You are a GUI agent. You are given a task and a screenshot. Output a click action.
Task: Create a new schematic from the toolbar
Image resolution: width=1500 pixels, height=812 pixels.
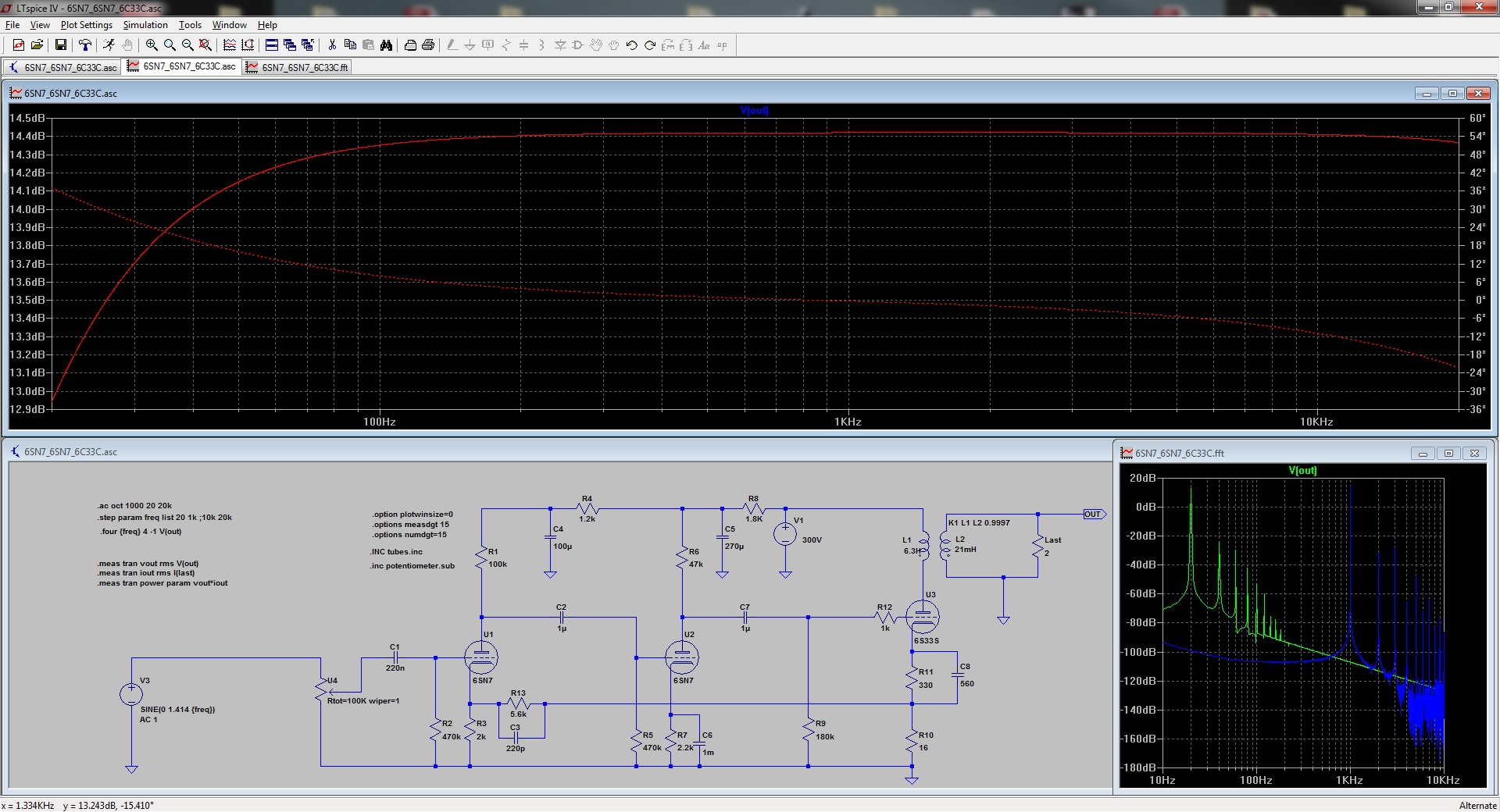[x=19, y=45]
